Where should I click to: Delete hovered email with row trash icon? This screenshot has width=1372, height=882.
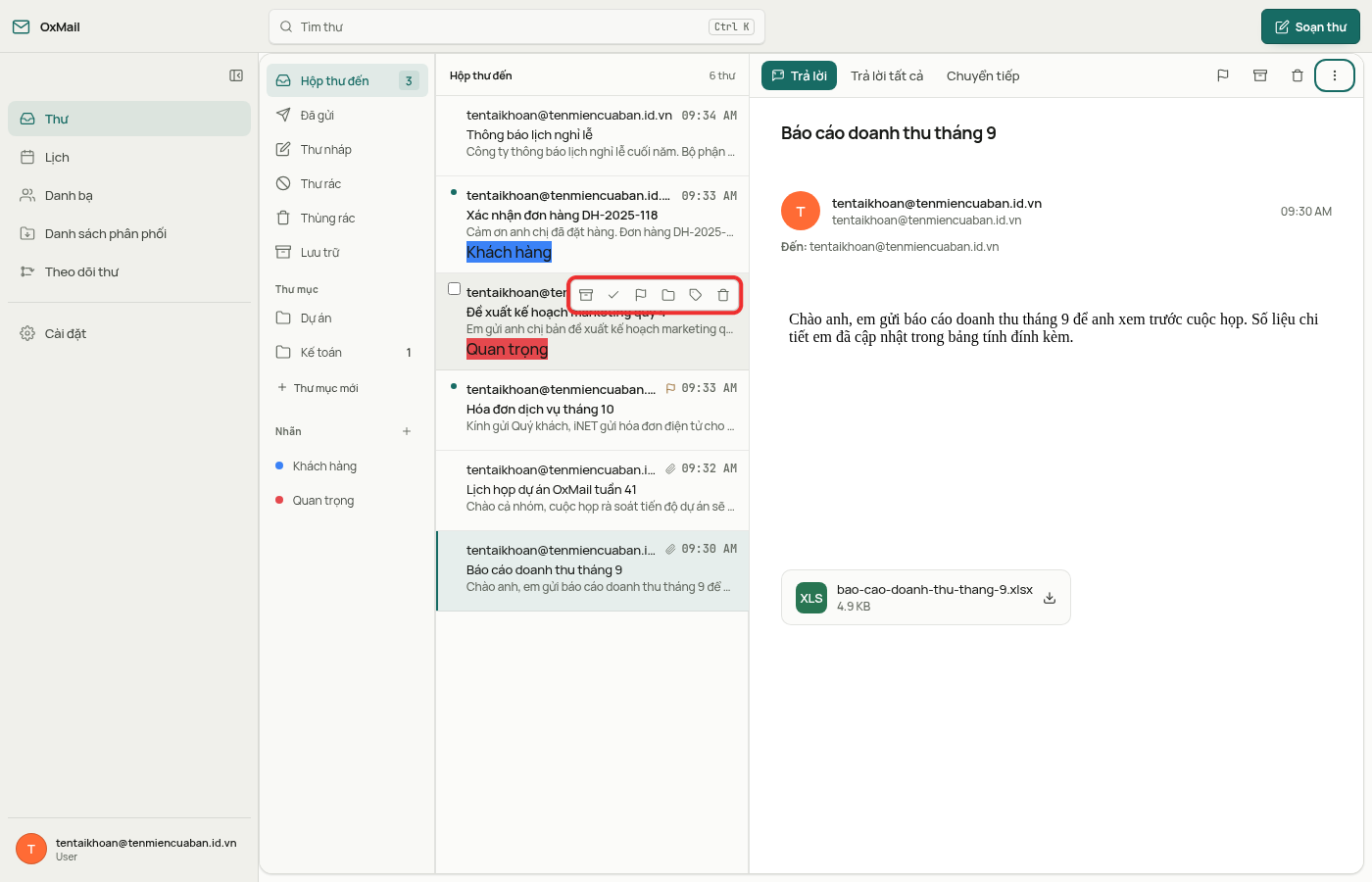pyautogui.click(x=723, y=295)
